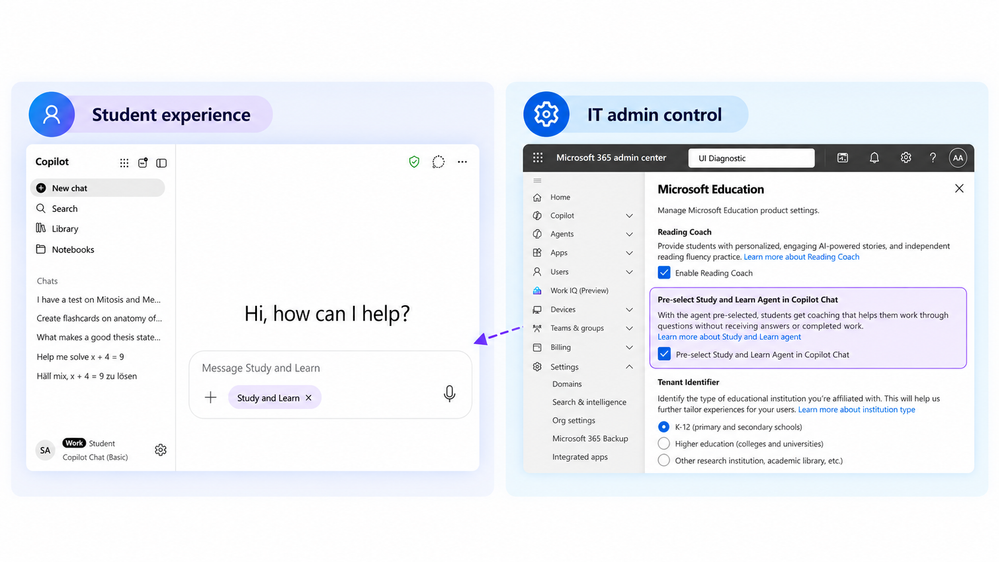This screenshot has height=562, width=999.
Task: Expand the Devices chevron in admin navigation
Action: pos(629,310)
